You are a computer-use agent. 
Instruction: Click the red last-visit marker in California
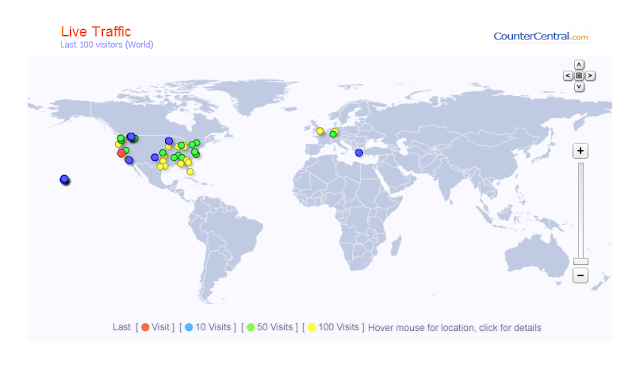pos(121,153)
